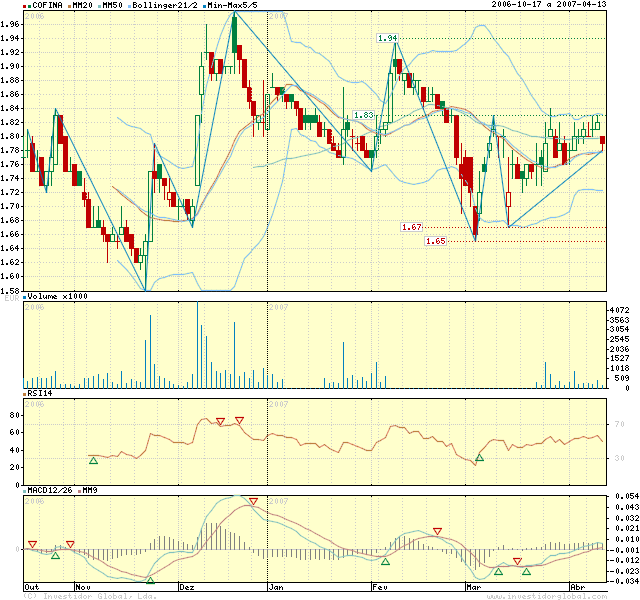Click the Nov month label
The height and width of the screenshot is (600, 640).
pos(83,587)
